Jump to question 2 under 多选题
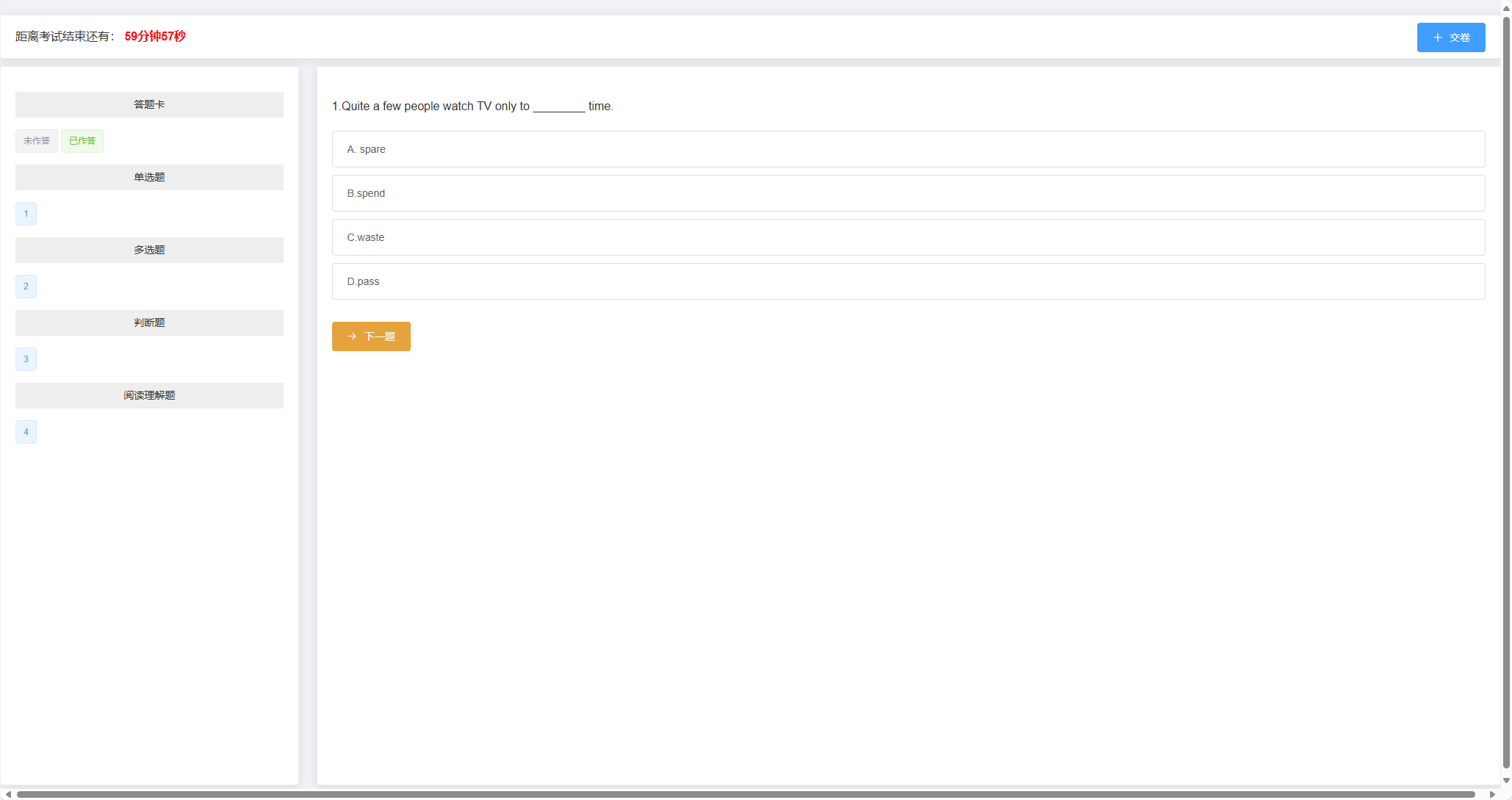1512x800 pixels. pyautogui.click(x=26, y=287)
